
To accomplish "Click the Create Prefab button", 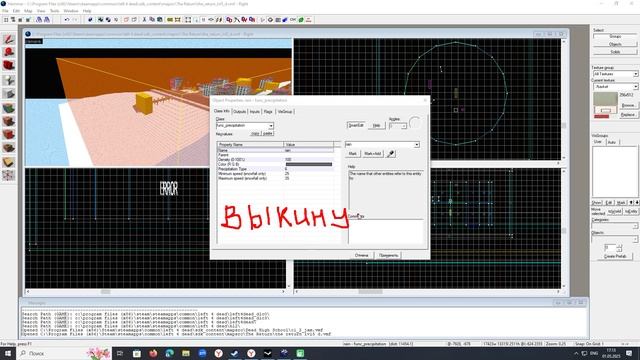I will (615, 256).
